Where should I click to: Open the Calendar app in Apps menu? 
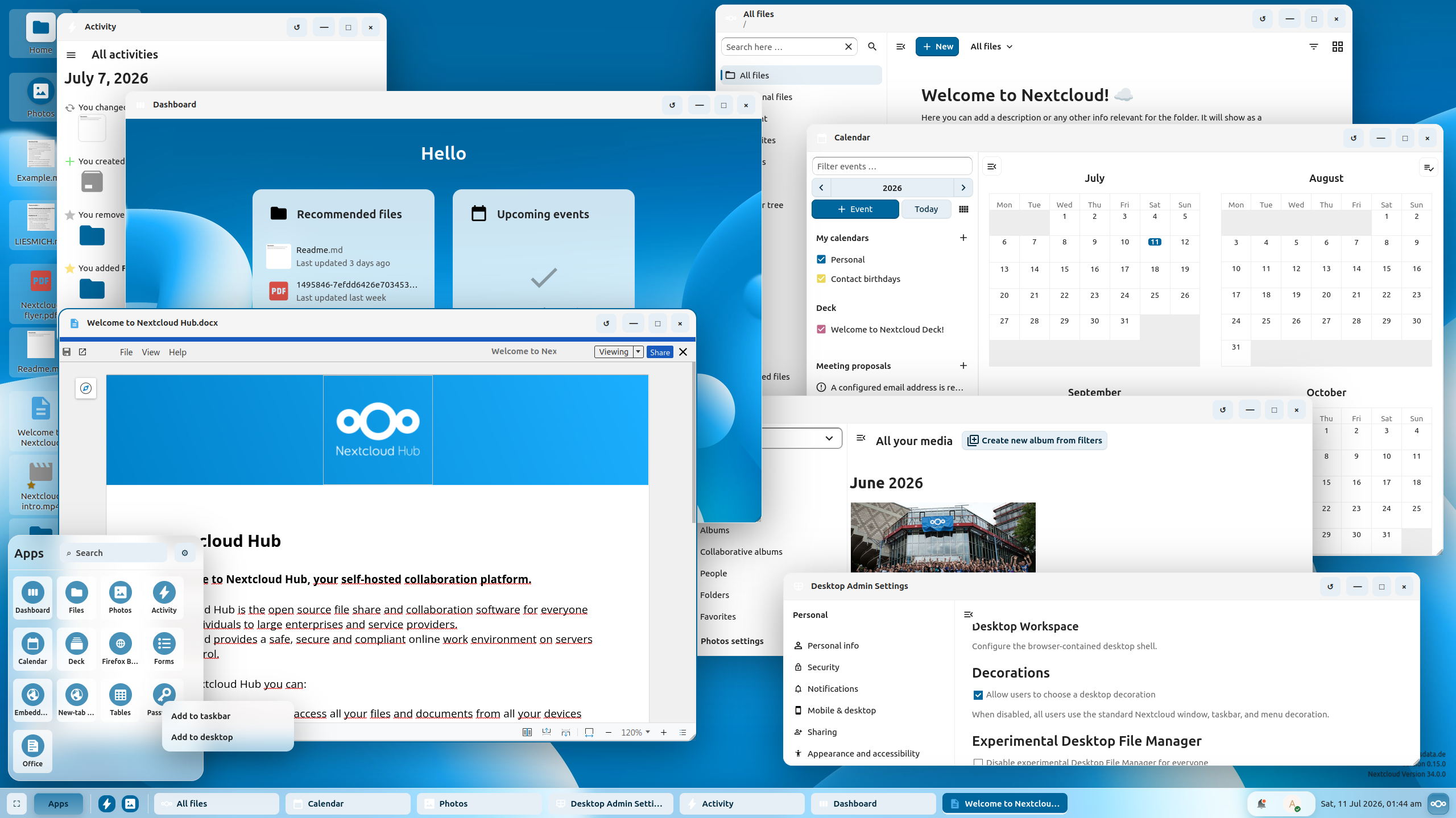pos(32,648)
